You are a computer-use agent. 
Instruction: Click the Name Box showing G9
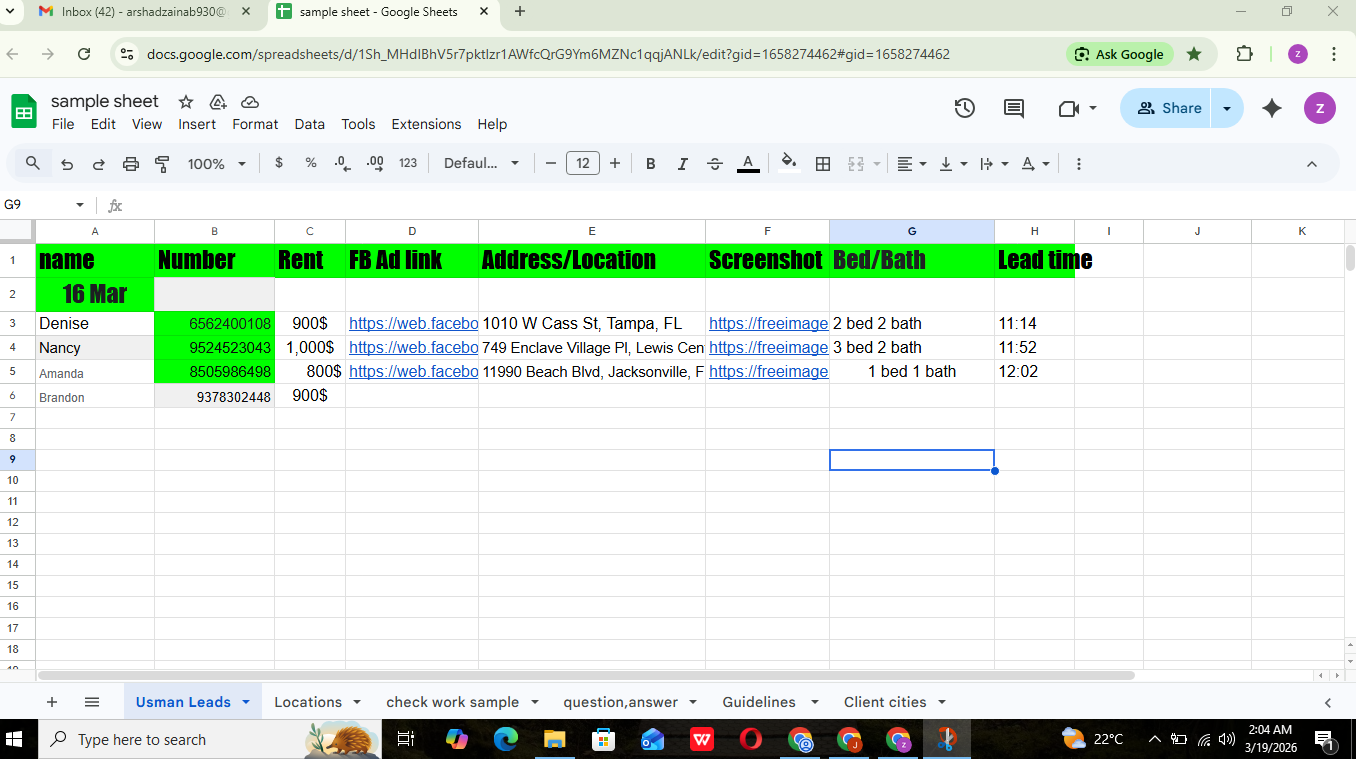click(44, 204)
